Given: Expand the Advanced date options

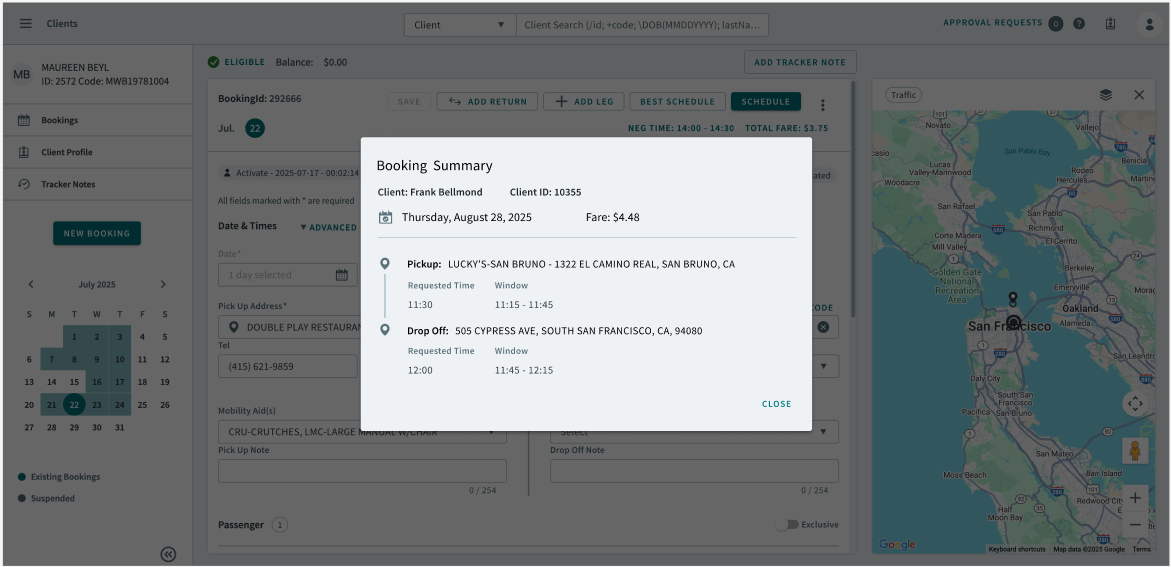Looking at the screenshot, I should [329, 227].
